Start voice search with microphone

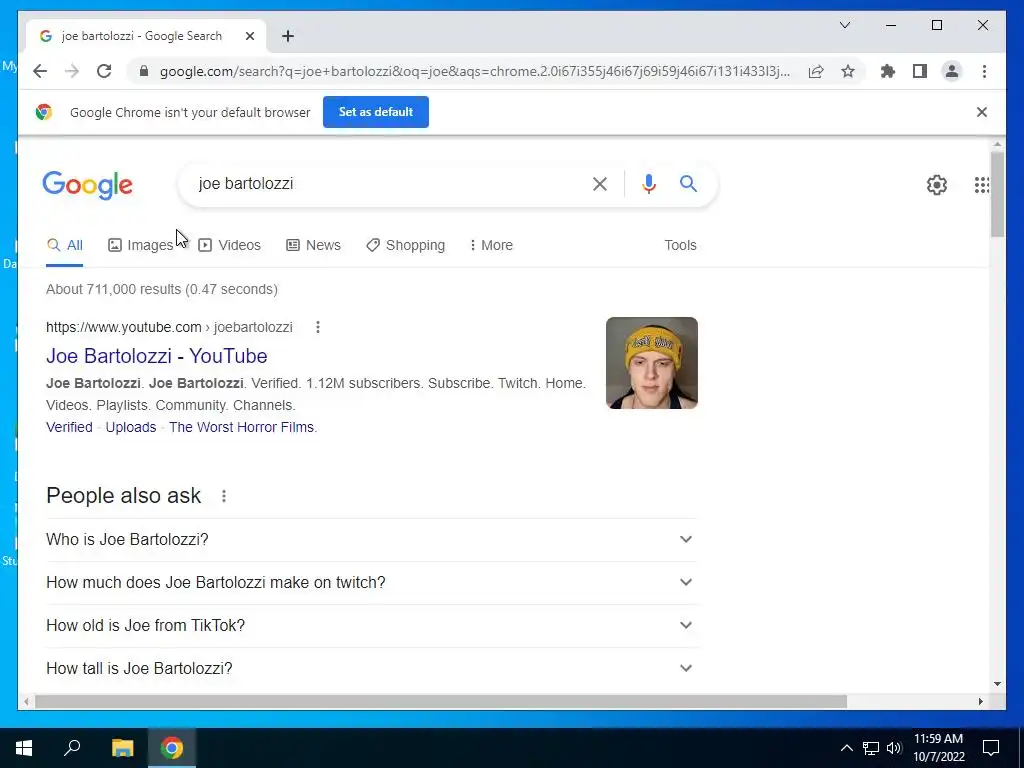(648, 184)
